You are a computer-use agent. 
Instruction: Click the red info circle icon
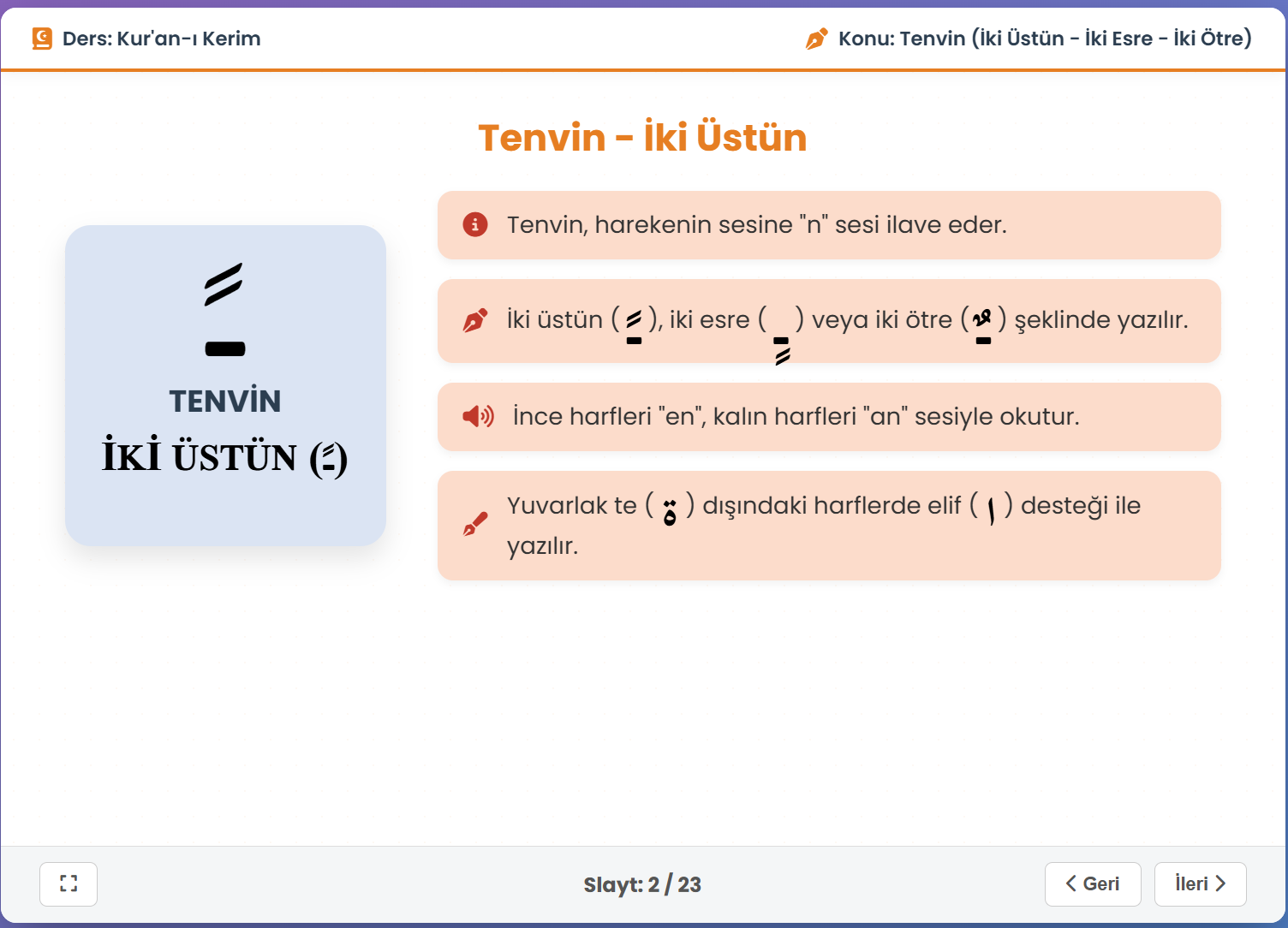coord(475,224)
